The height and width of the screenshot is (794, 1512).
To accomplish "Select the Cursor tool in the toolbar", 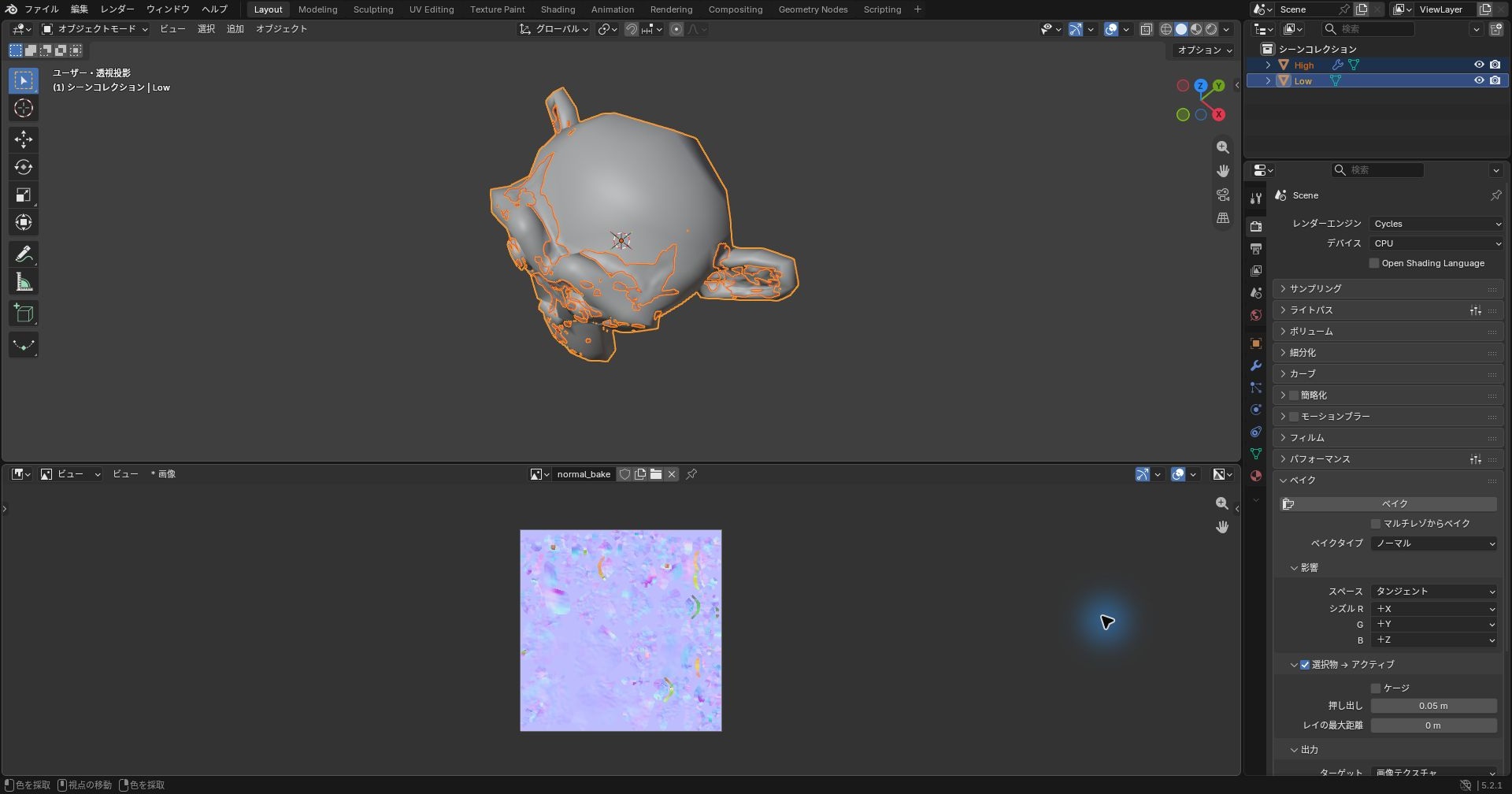I will pos(24,108).
